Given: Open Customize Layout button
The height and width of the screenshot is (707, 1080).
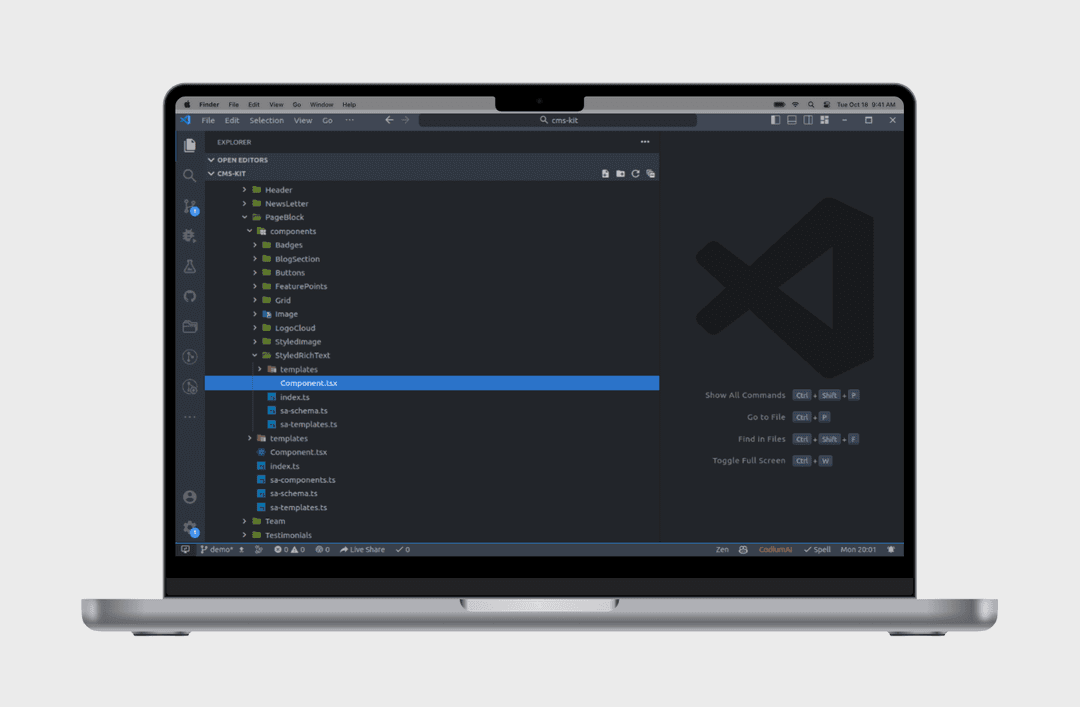Looking at the screenshot, I should click(x=824, y=120).
